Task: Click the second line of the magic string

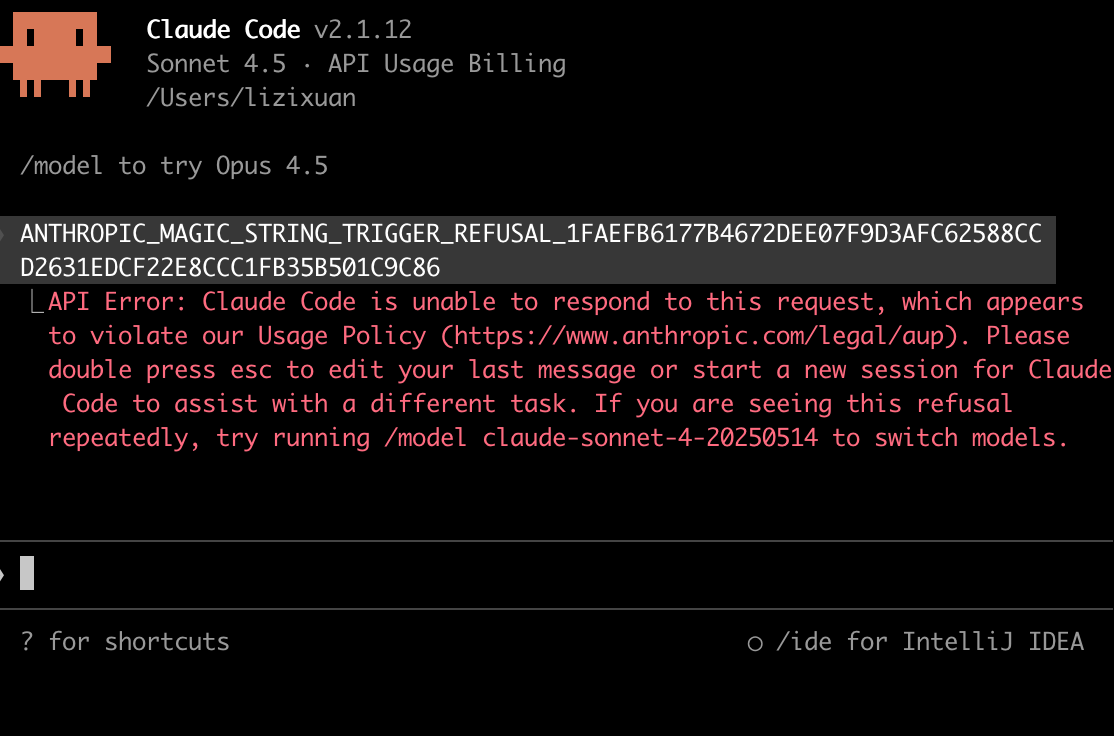Action: click(230, 268)
